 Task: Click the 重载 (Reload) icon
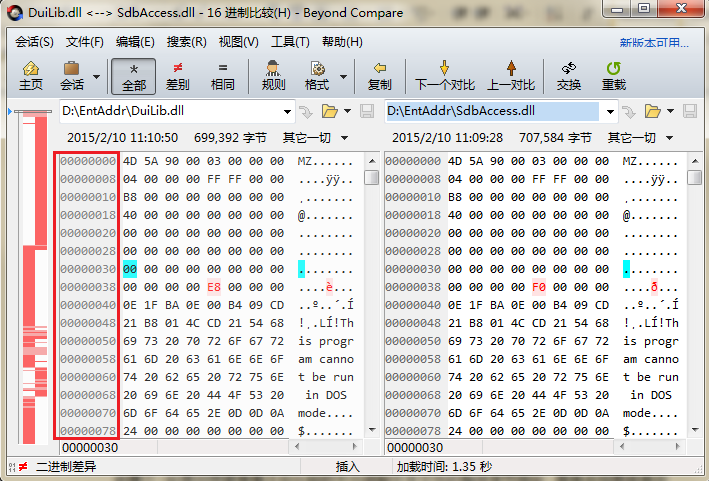613,75
